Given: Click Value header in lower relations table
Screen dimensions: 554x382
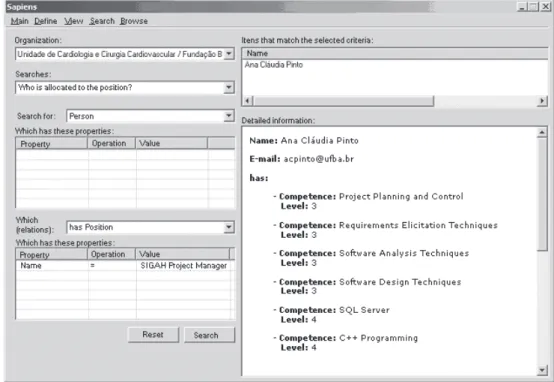Looking at the screenshot, I should [183, 254].
